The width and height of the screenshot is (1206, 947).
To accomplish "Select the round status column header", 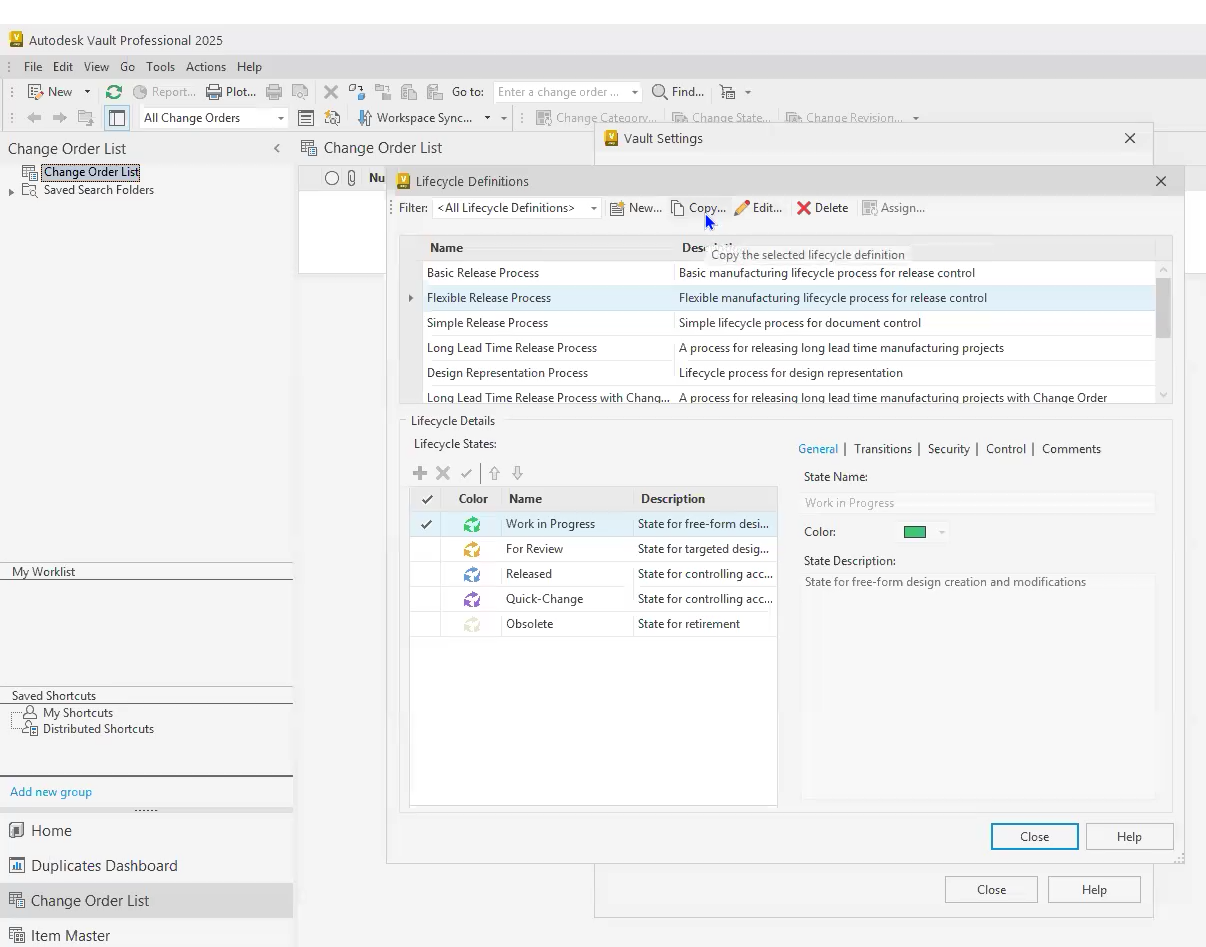I will pos(332,178).
